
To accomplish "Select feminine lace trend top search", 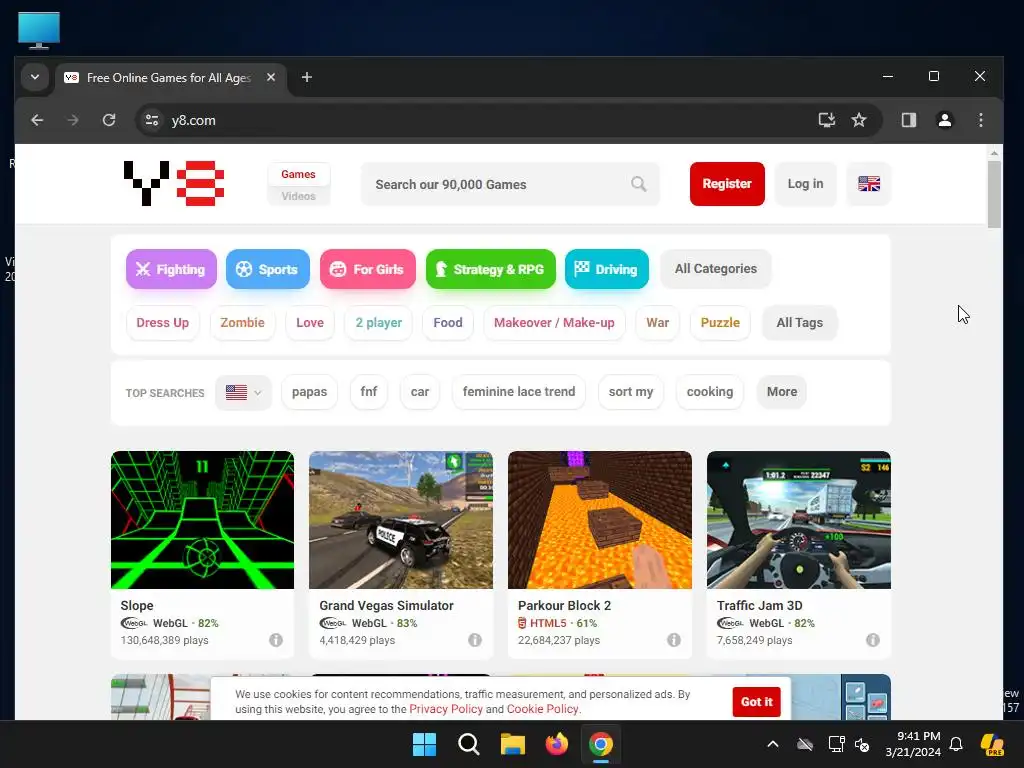I will click(x=519, y=392).
